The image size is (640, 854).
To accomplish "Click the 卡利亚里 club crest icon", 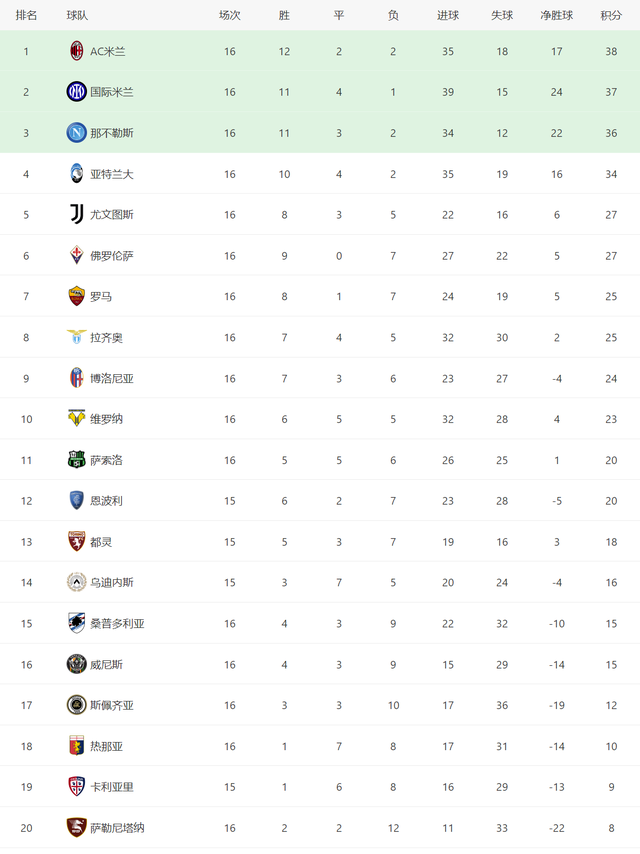I will pos(76,787).
